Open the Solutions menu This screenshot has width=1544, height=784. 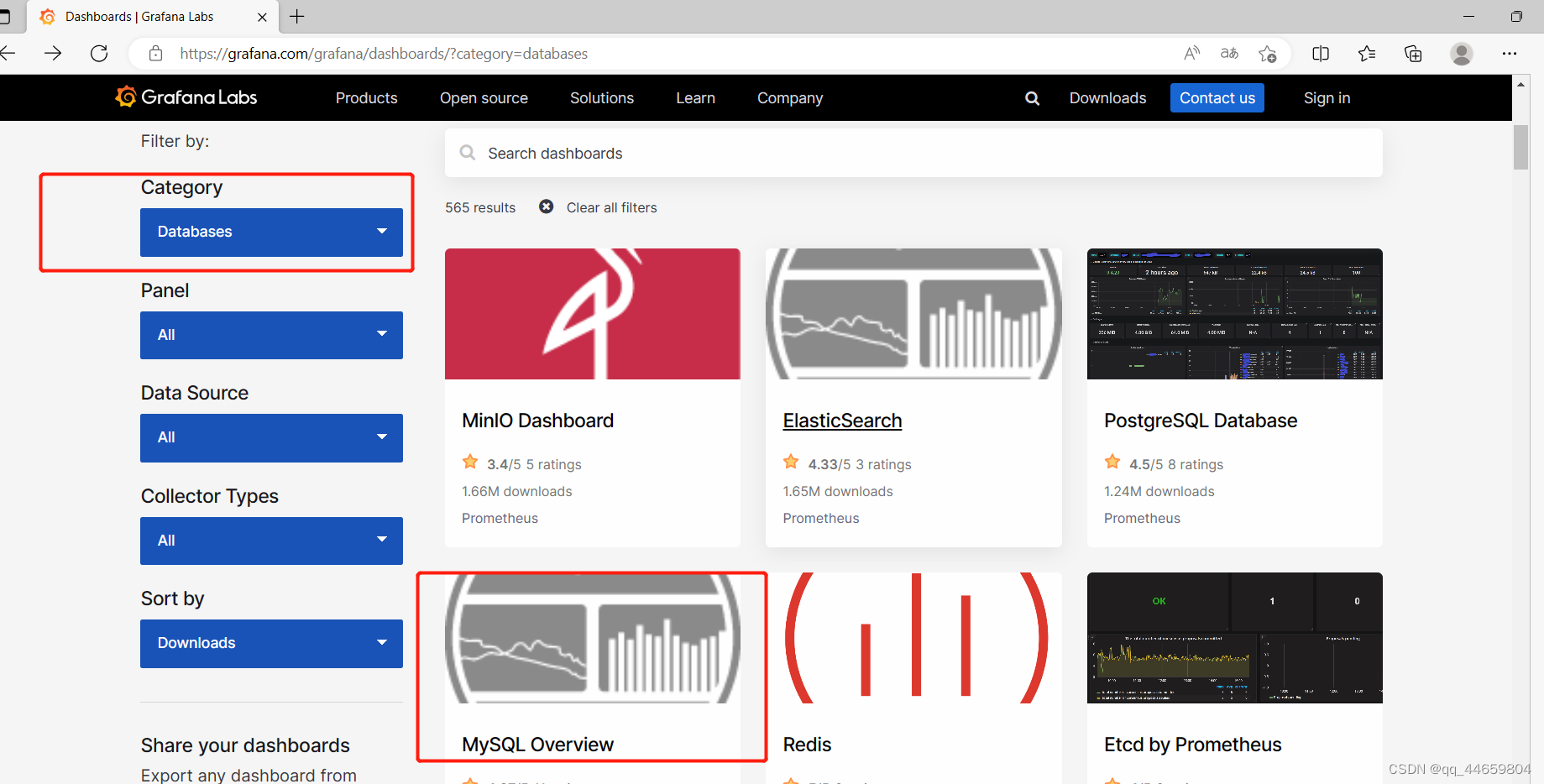click(602, 98)
